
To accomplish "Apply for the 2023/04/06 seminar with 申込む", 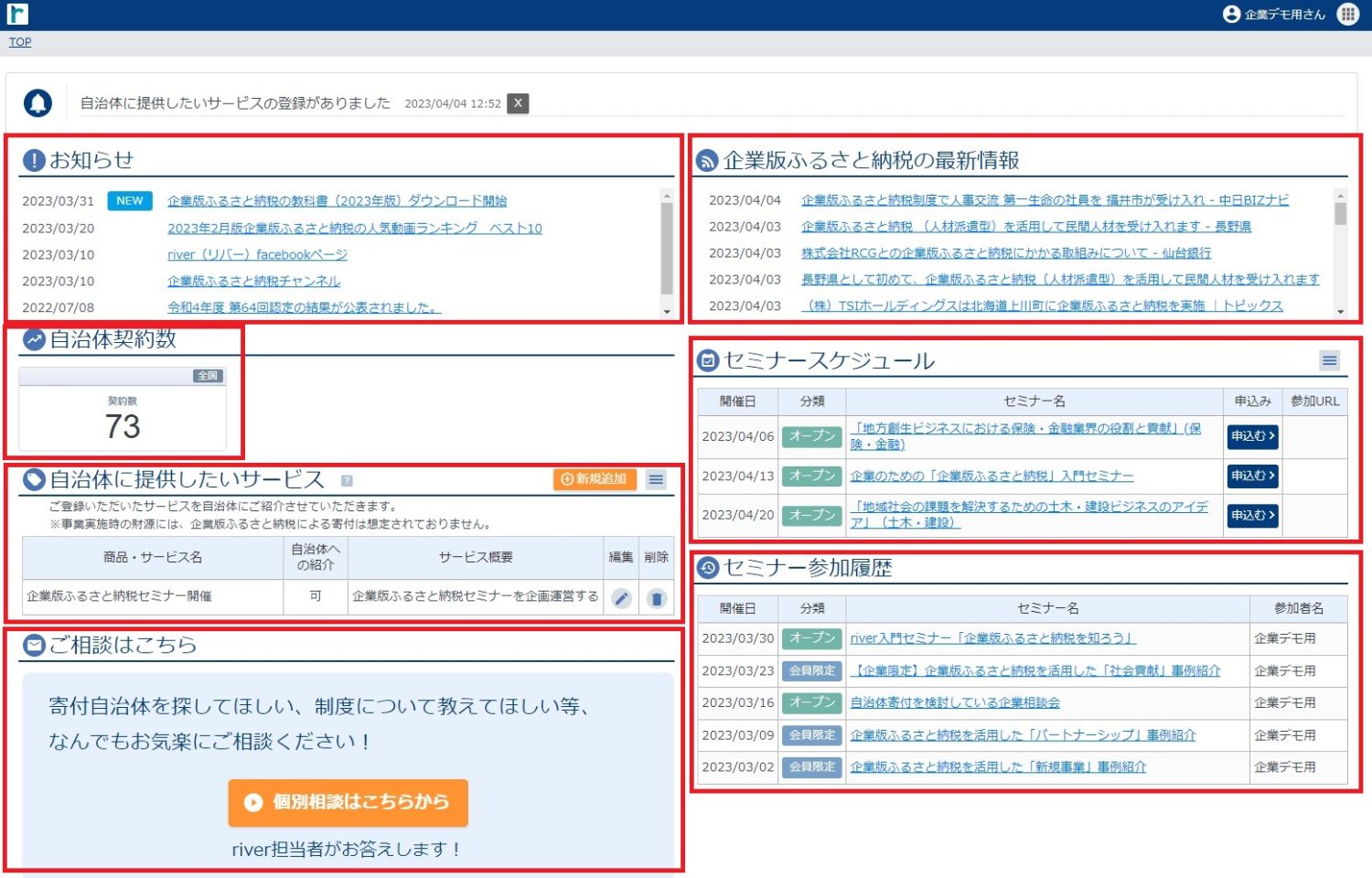I will (1252, 436).
